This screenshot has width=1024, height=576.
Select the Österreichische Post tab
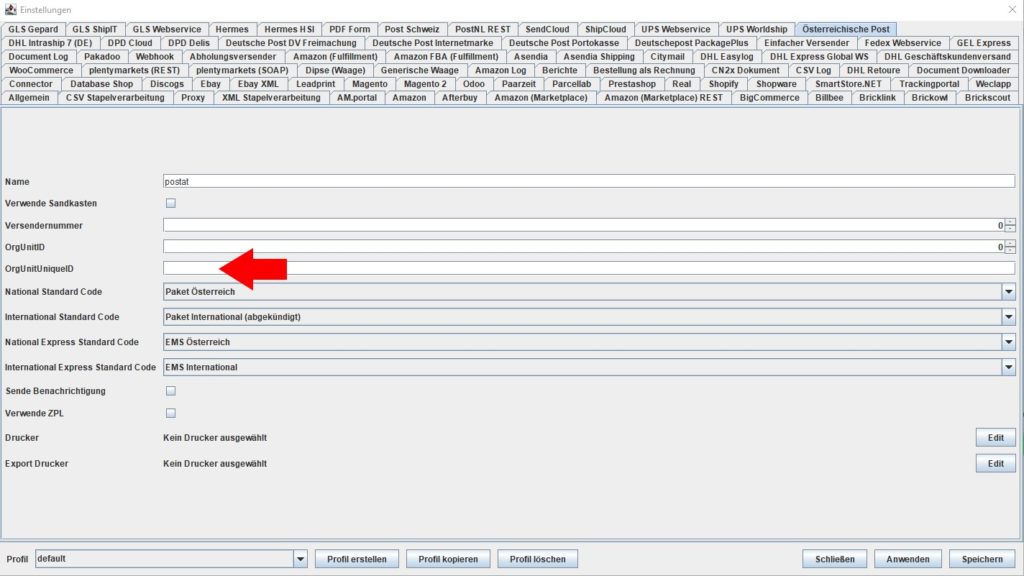[x=846, y=29]
